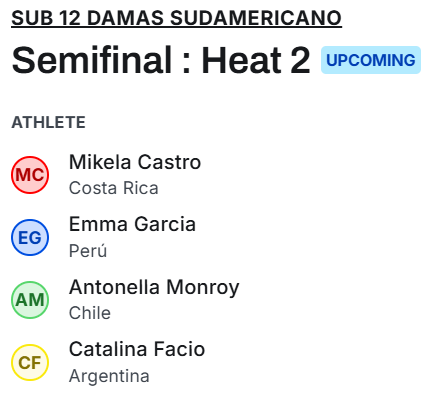Click the yellow CF avatar icon
Viewport: 435px width, 404px height.
click(x=30, y=362)
